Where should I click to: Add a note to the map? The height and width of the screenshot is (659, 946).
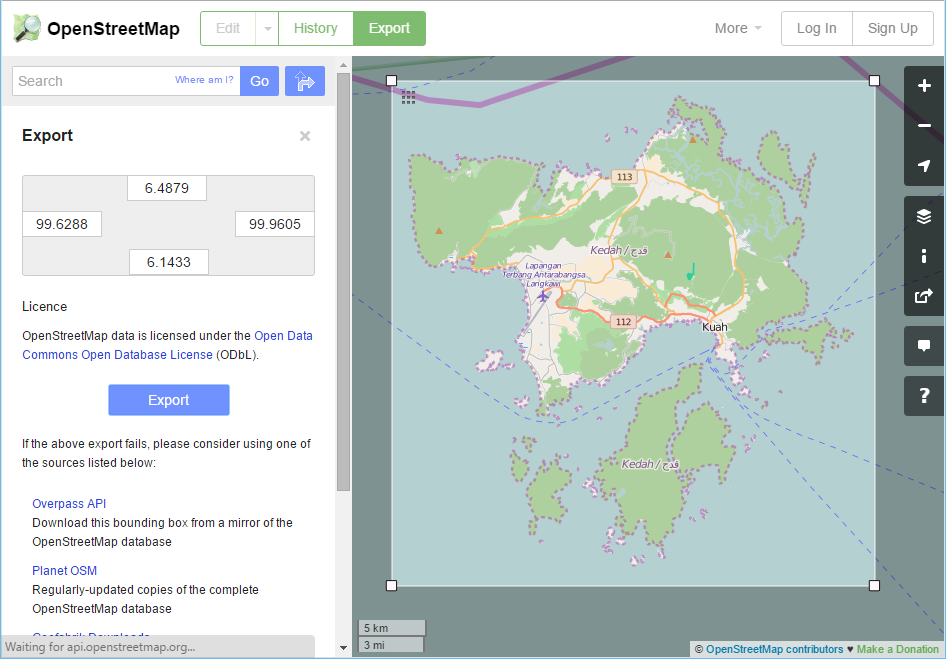924,346
